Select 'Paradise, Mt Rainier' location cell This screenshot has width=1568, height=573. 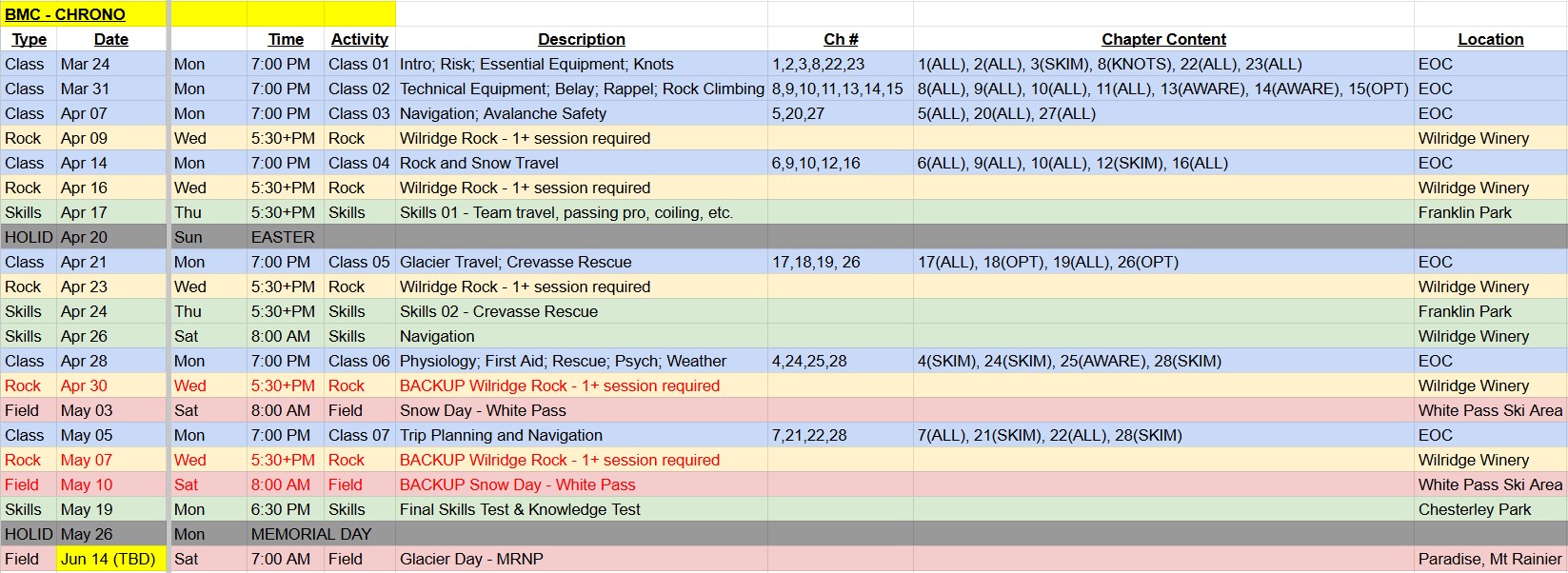1491,559
